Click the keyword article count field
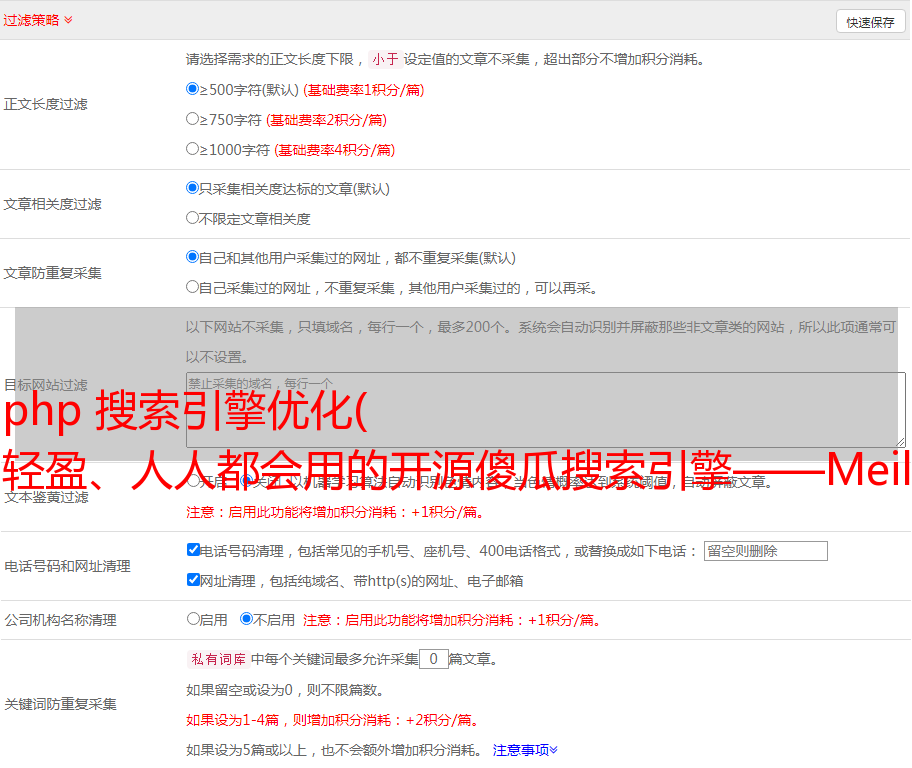 433,660
